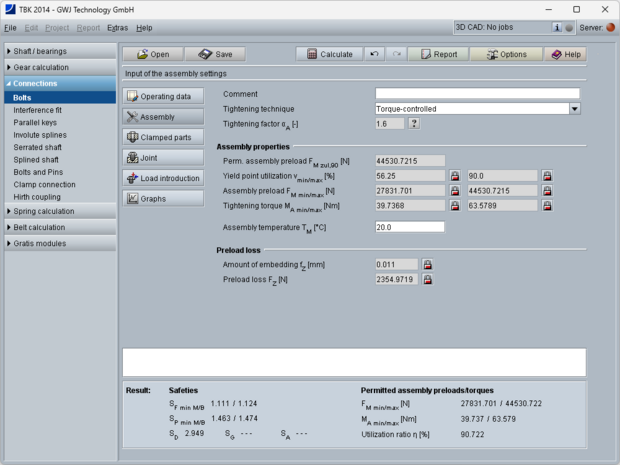
Task: Expand the Spring calculation group
Action: (58, 211)
